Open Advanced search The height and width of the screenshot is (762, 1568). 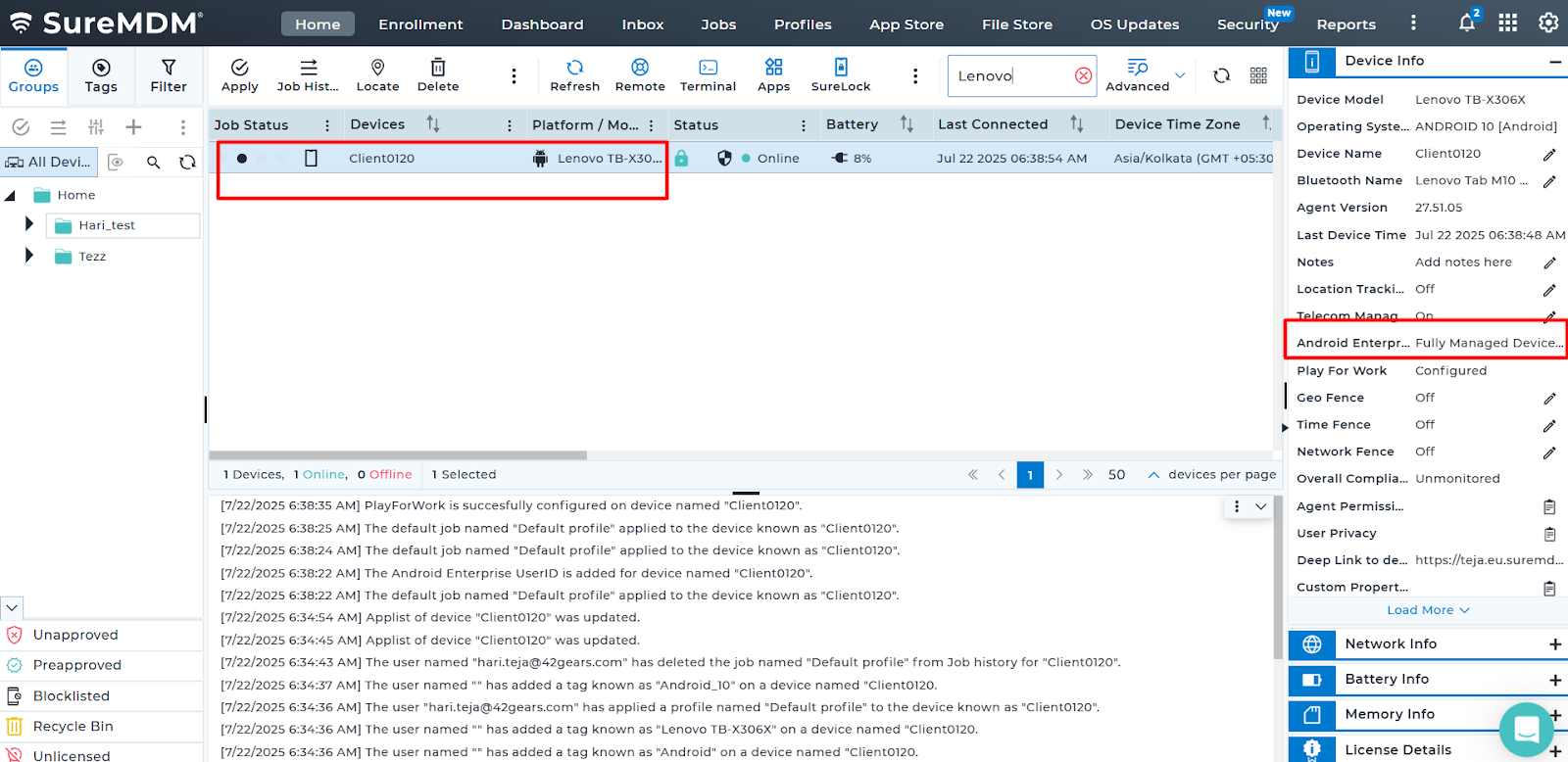click(x=1138, y=74)
